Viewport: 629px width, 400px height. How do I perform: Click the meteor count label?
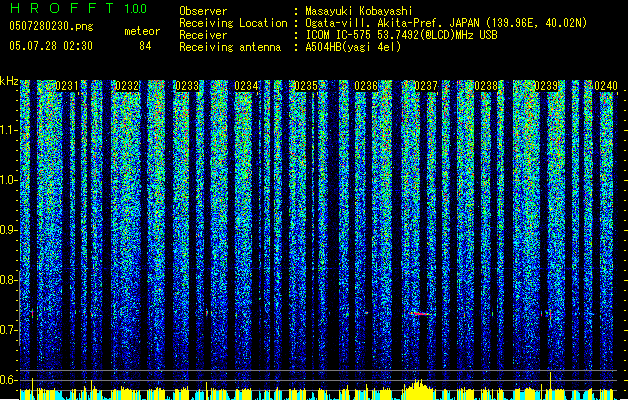tap(142, 31)
